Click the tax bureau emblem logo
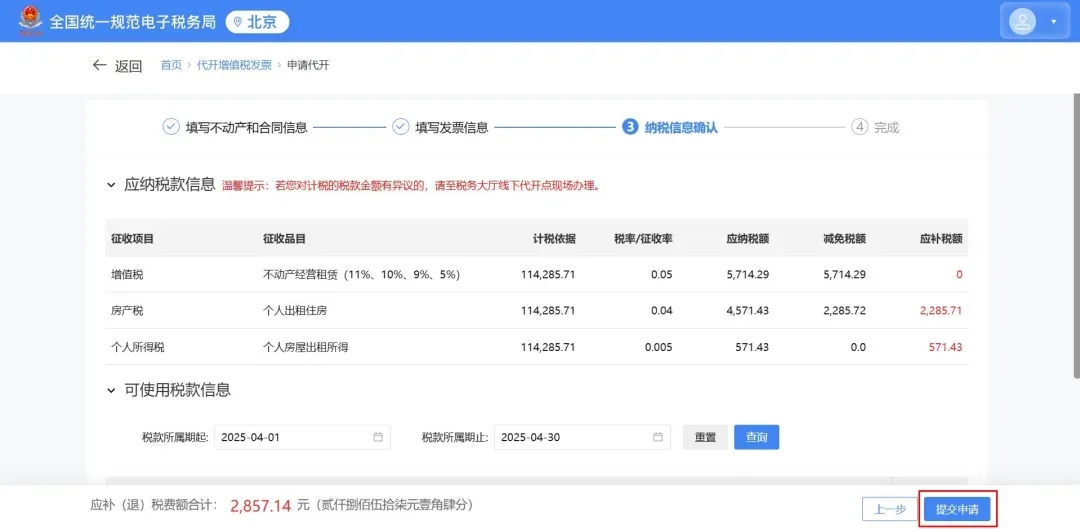Viewport: 1080px width, 529px height. click(x=31, y=21)
